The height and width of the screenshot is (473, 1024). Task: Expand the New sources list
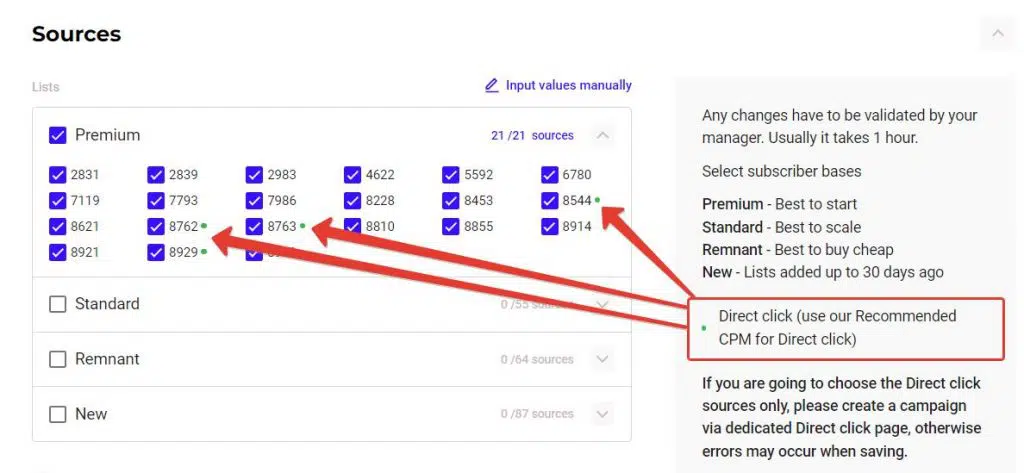[602, 414]
